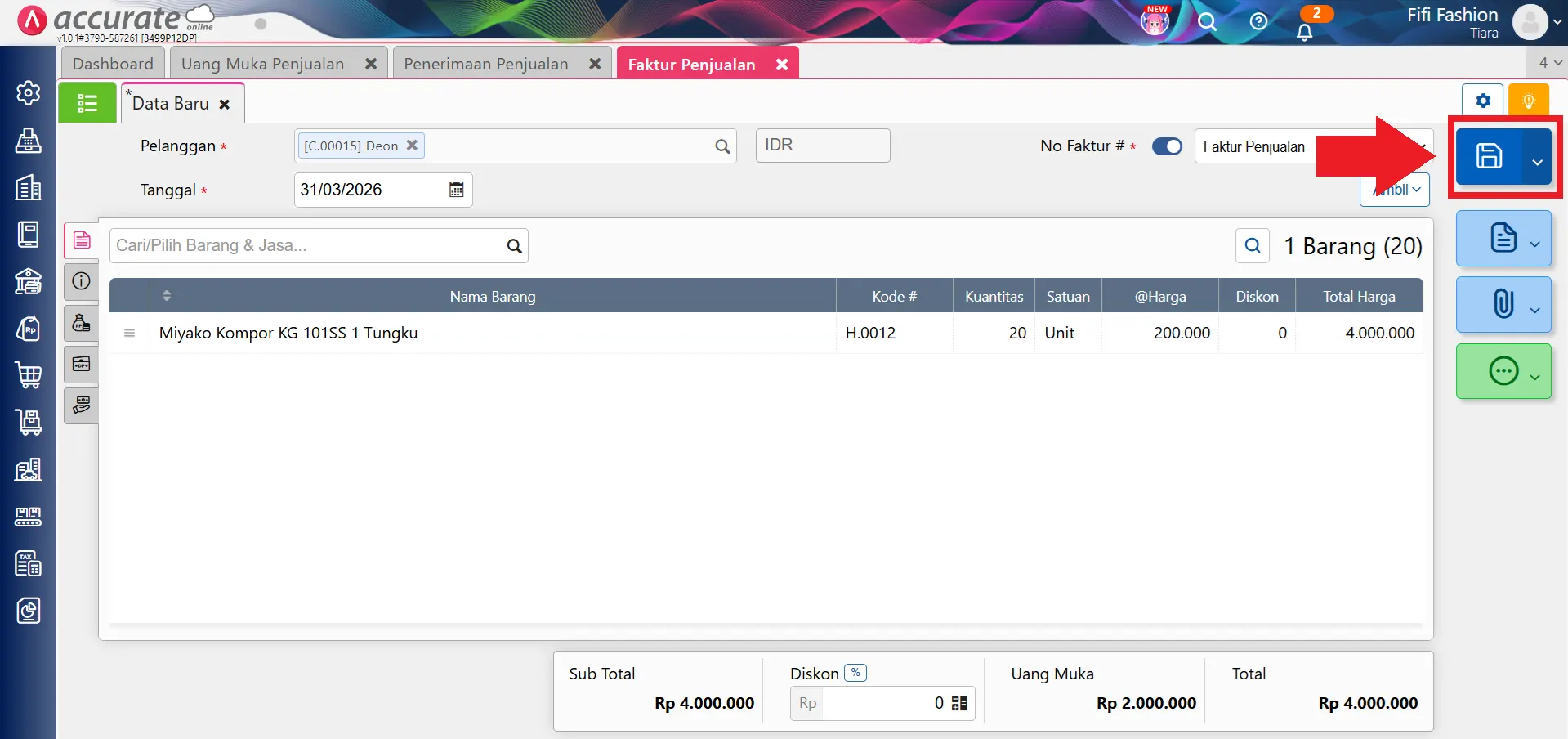Sort by the Nama Barang column header

click(492, 296)
